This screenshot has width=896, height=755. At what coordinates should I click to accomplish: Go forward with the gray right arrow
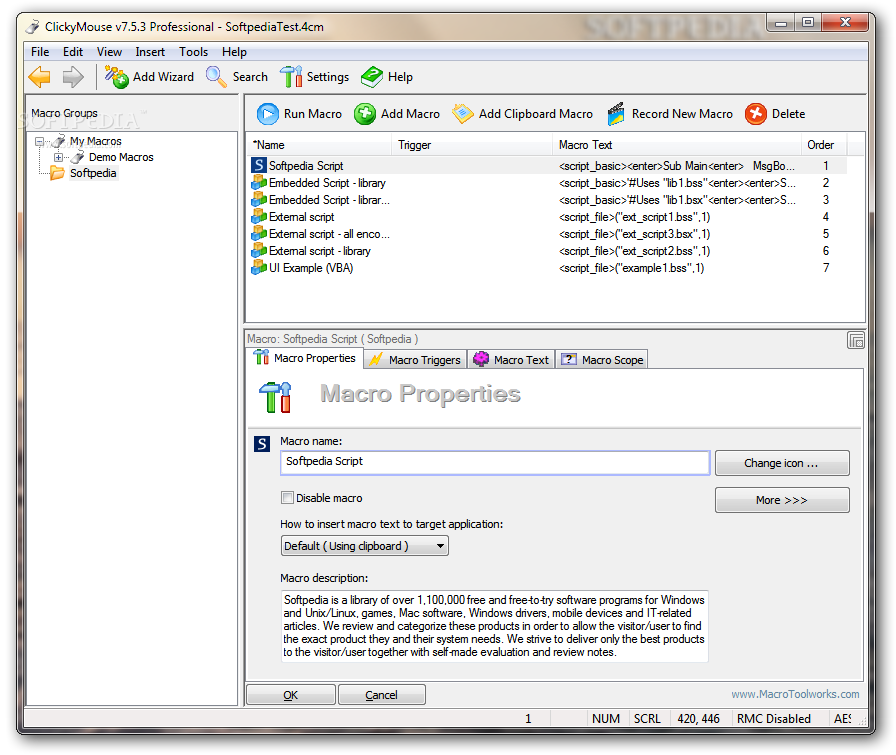(x=73, y=77)
